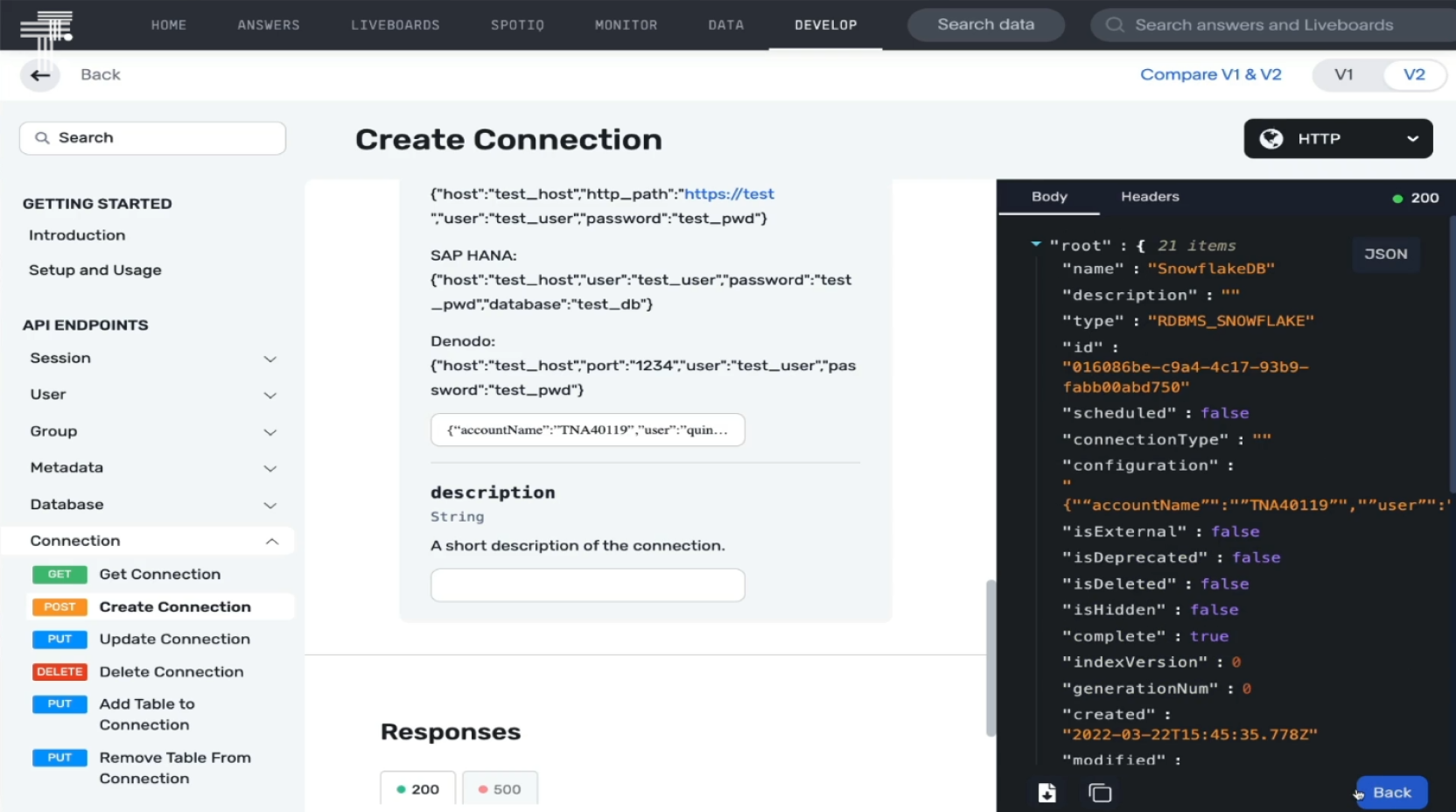Open the DEVELOP navigation tab
The width and height of the screenshot is (1456, 812).
tap(825, 25)
